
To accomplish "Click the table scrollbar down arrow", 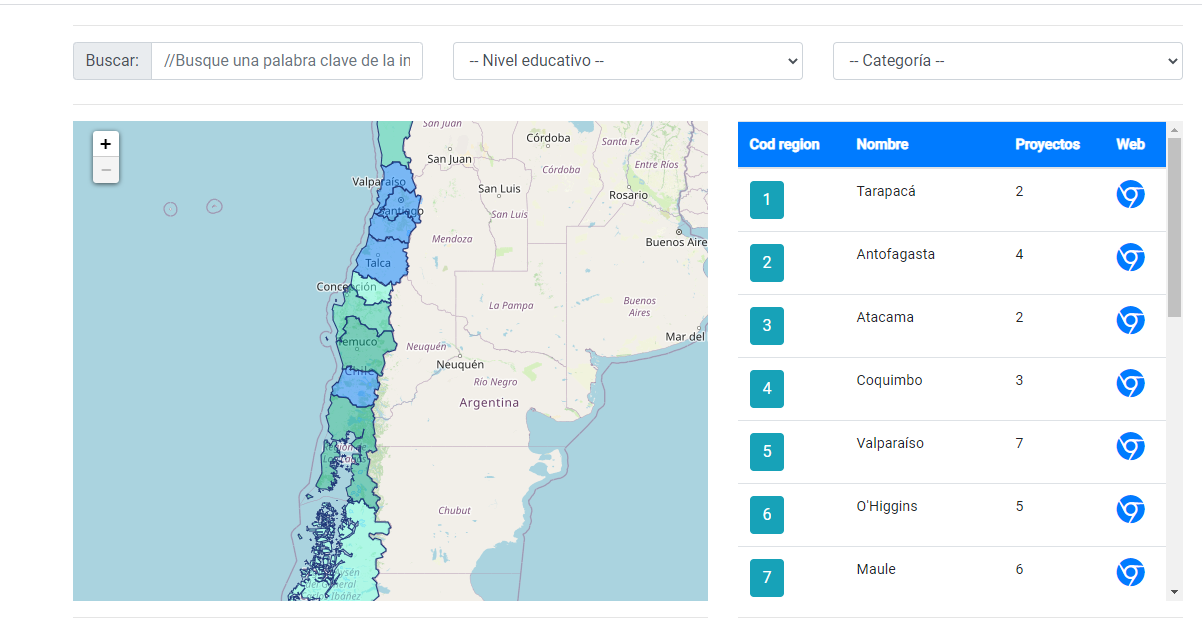I will pyautogui.click(x=1174, y=593).
